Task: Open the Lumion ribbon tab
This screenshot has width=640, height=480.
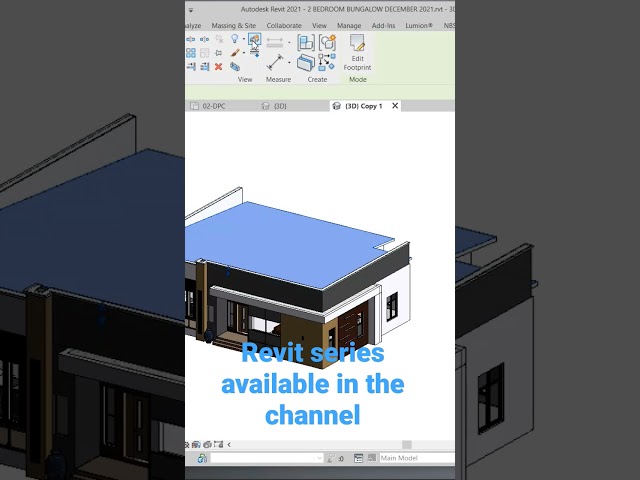Action: tap(419, 25)
